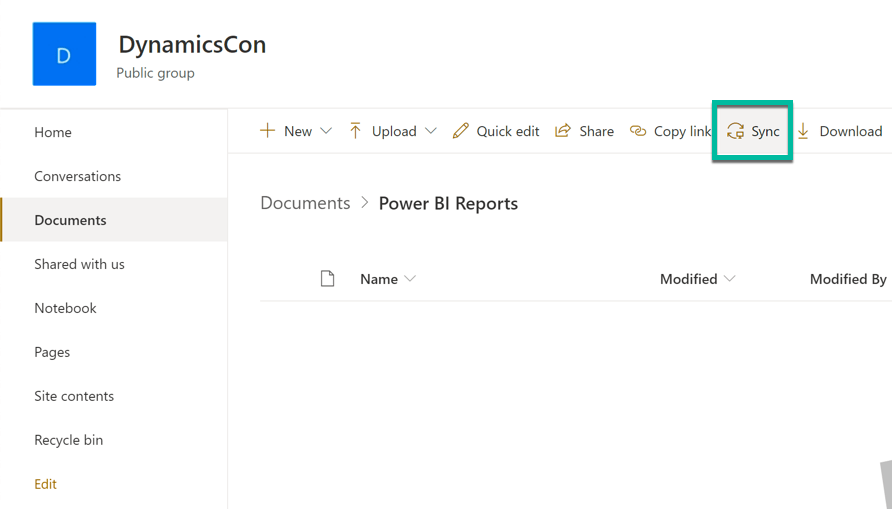This screenshot has height=509, width=892.
Task: Expand the Upload dropdown chevron
Action: coord(431,131)
